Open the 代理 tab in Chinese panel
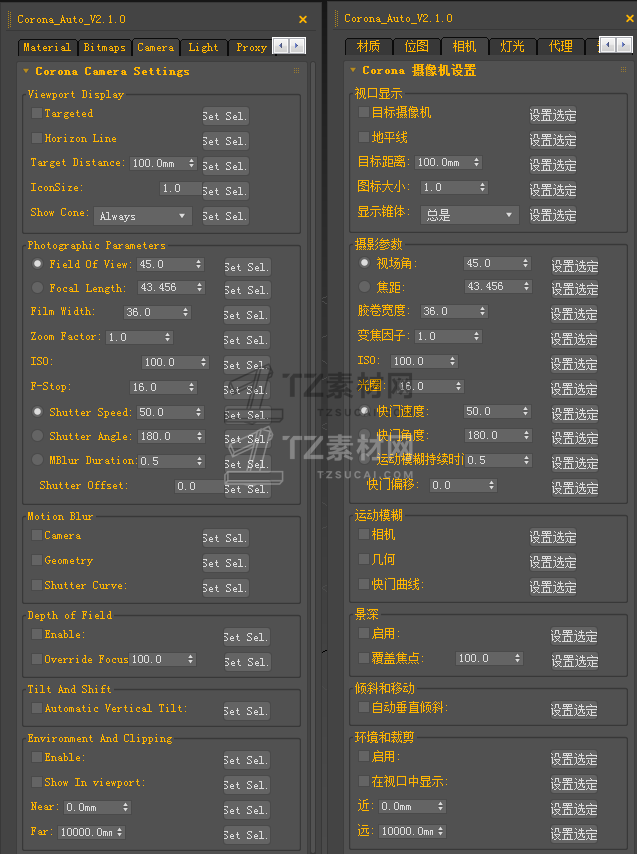Image resolution: width=637 pixels, height=854 pixels. pyautogui.click(x=560, y=46)
